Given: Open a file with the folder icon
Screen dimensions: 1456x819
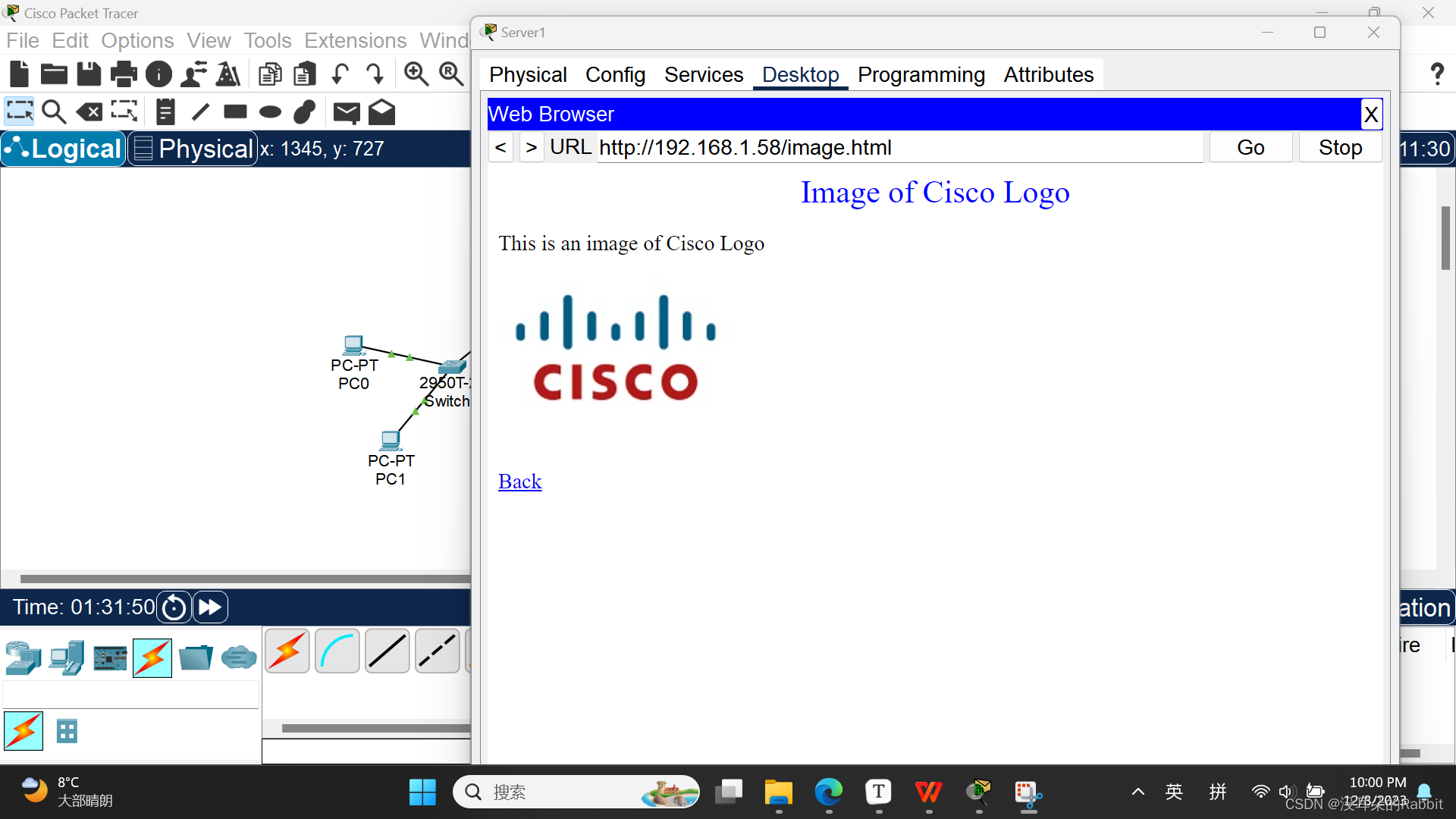Looking at the screenshot, I should coord(54,74).
